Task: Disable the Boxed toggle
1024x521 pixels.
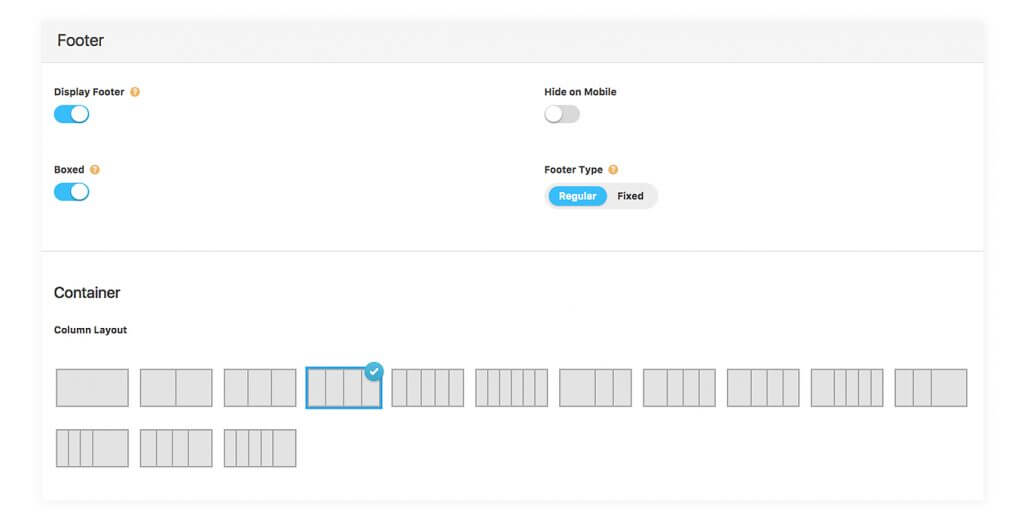Action: 72,192
